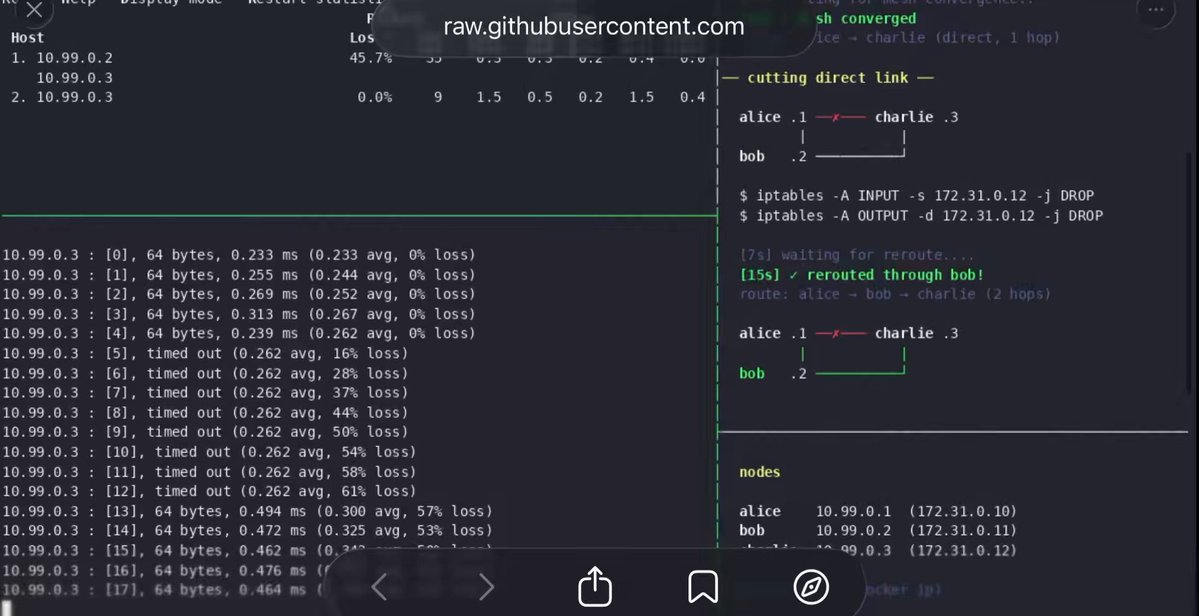
Task: Click '[6], timed out' line with 28% loss
Action: [205, 373]
